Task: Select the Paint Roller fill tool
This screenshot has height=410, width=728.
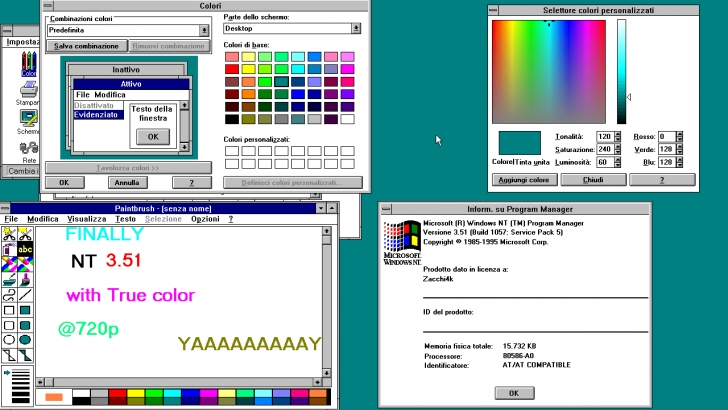Action: (9, 280)
